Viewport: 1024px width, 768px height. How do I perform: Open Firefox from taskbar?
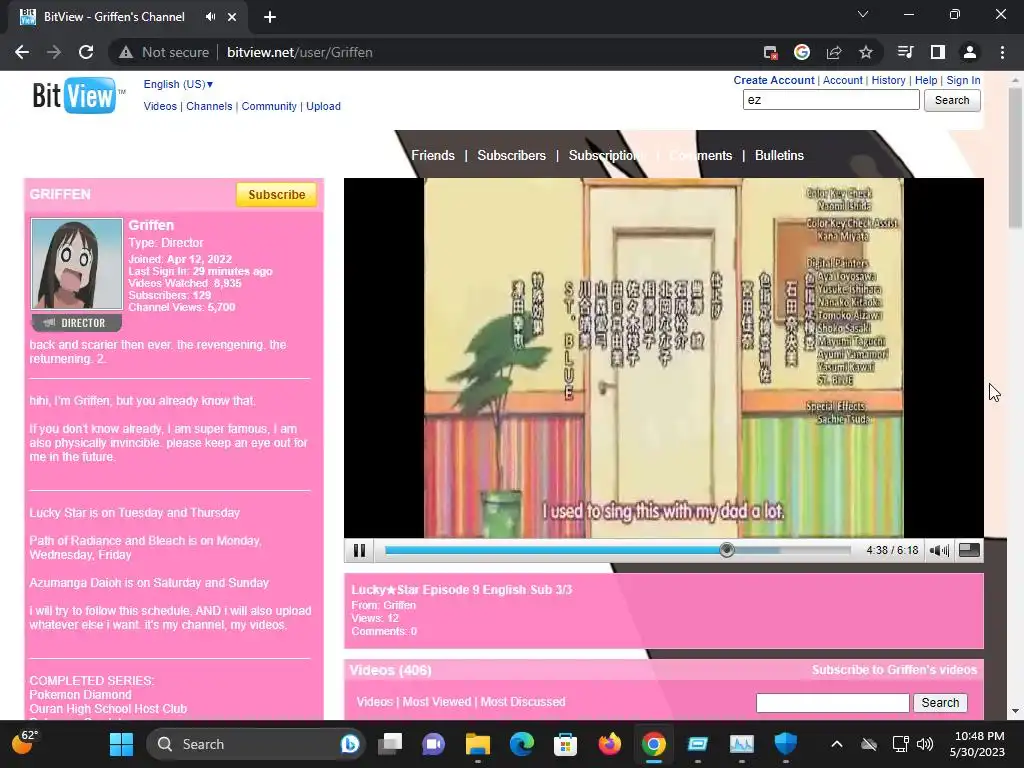pos(609,744)
